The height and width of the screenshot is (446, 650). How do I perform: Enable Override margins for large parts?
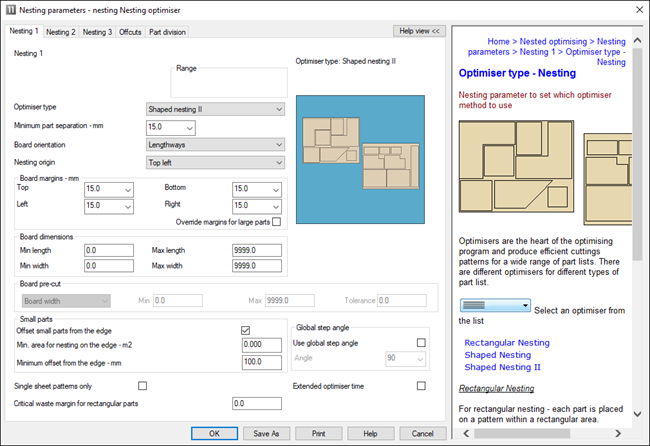click(x=277, y=222)
